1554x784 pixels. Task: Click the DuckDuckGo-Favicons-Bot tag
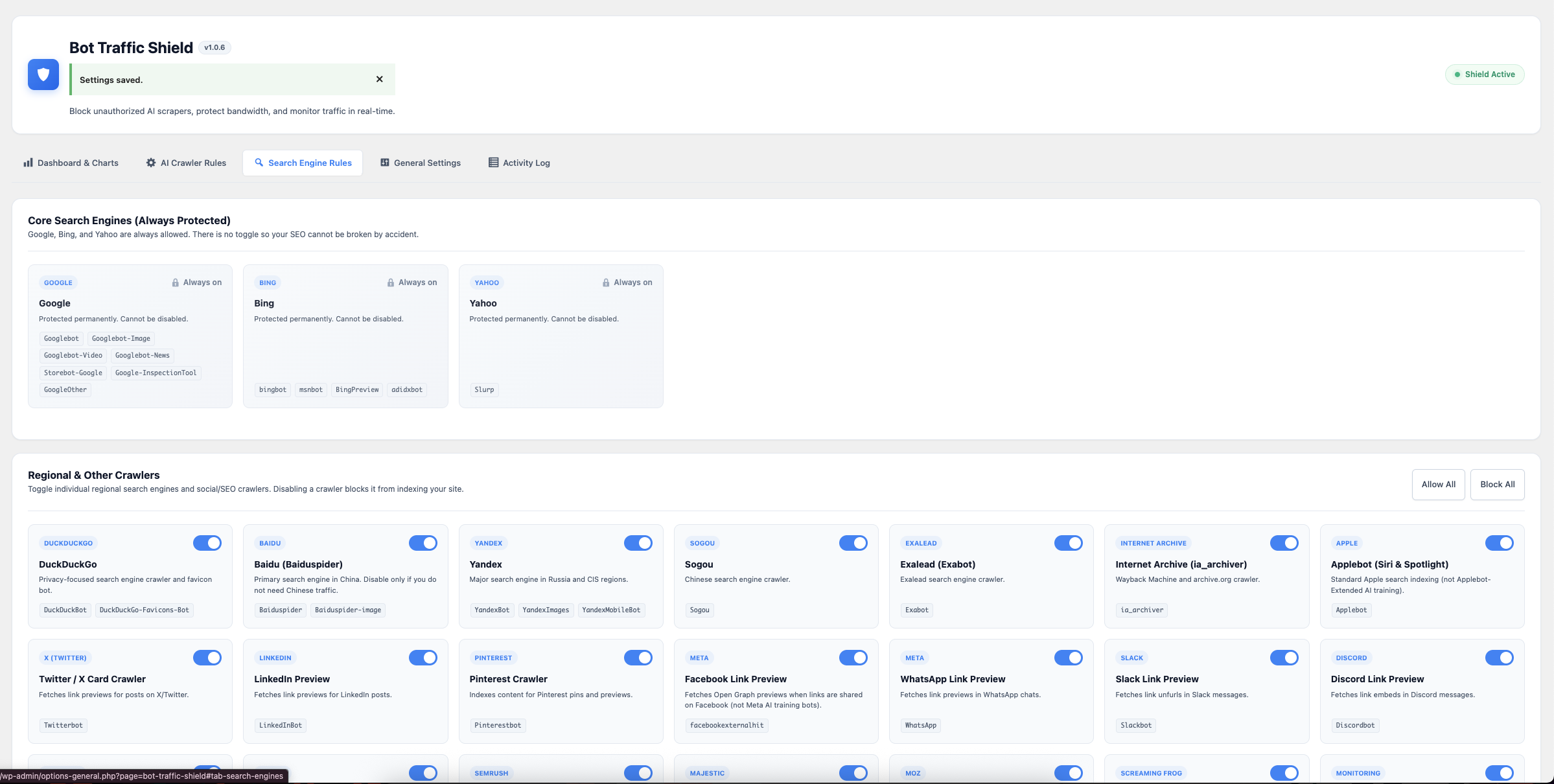[145, 610]
